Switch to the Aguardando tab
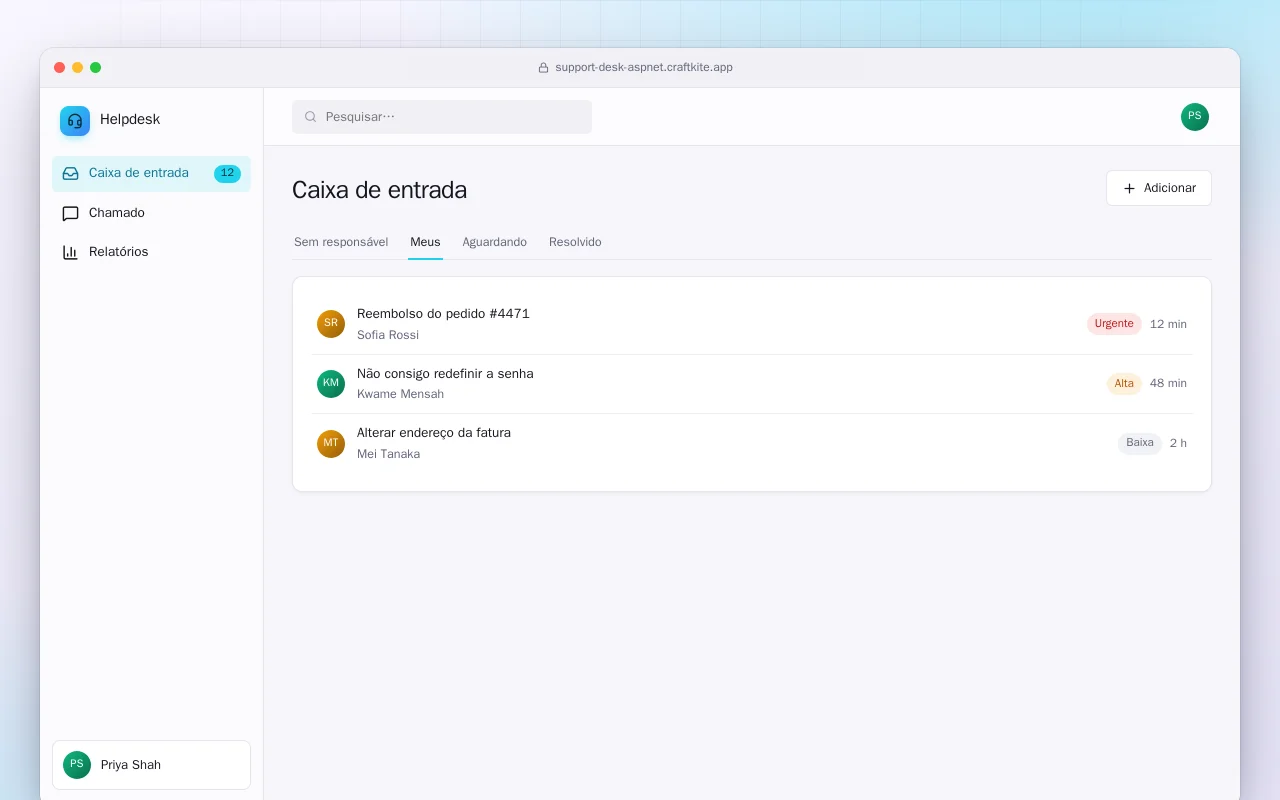This screenshot has width=1280, height=800. [494, 242]
